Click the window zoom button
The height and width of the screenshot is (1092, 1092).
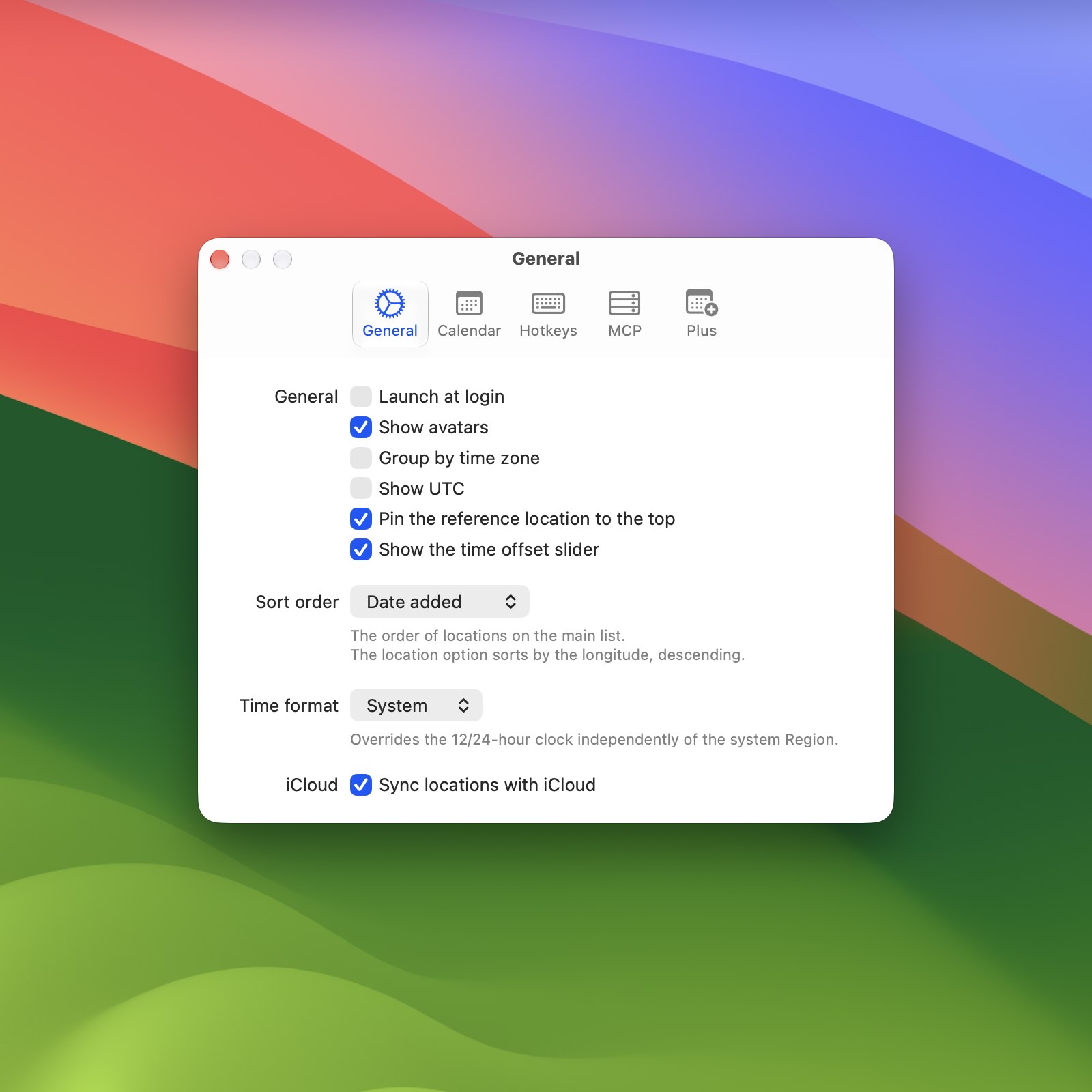tap(283, 259)
